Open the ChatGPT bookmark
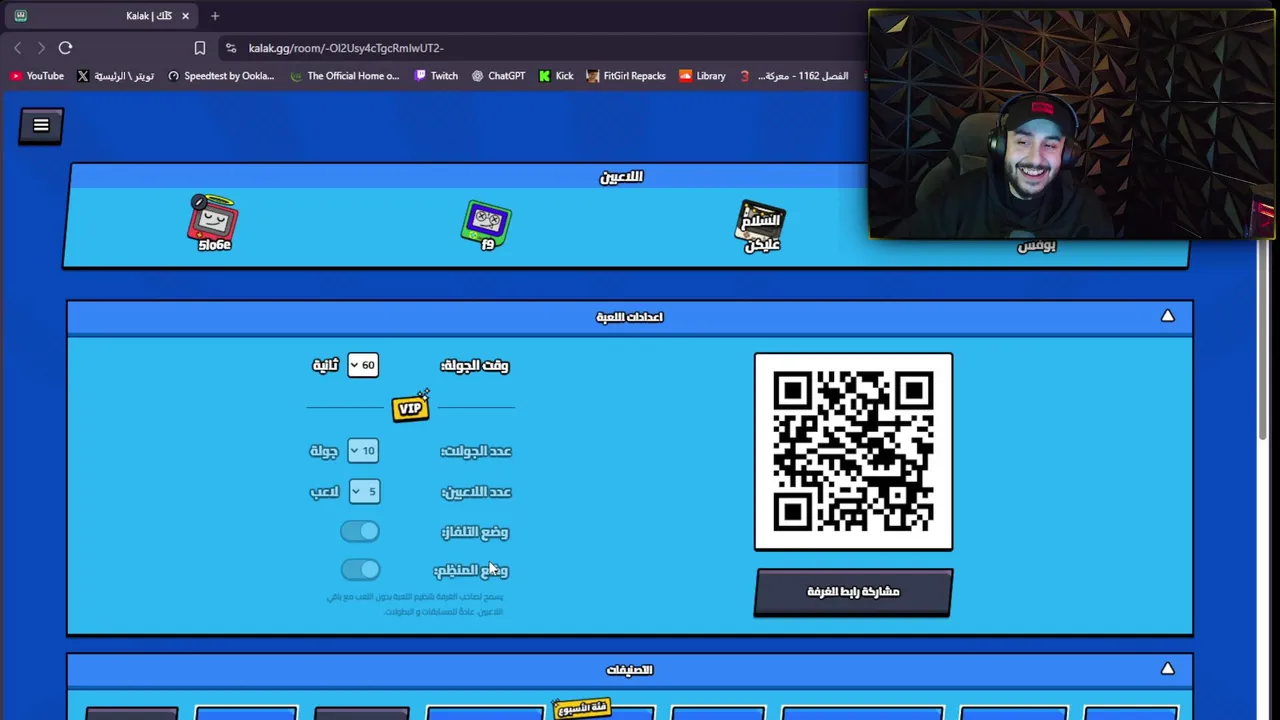 point(498,76)
